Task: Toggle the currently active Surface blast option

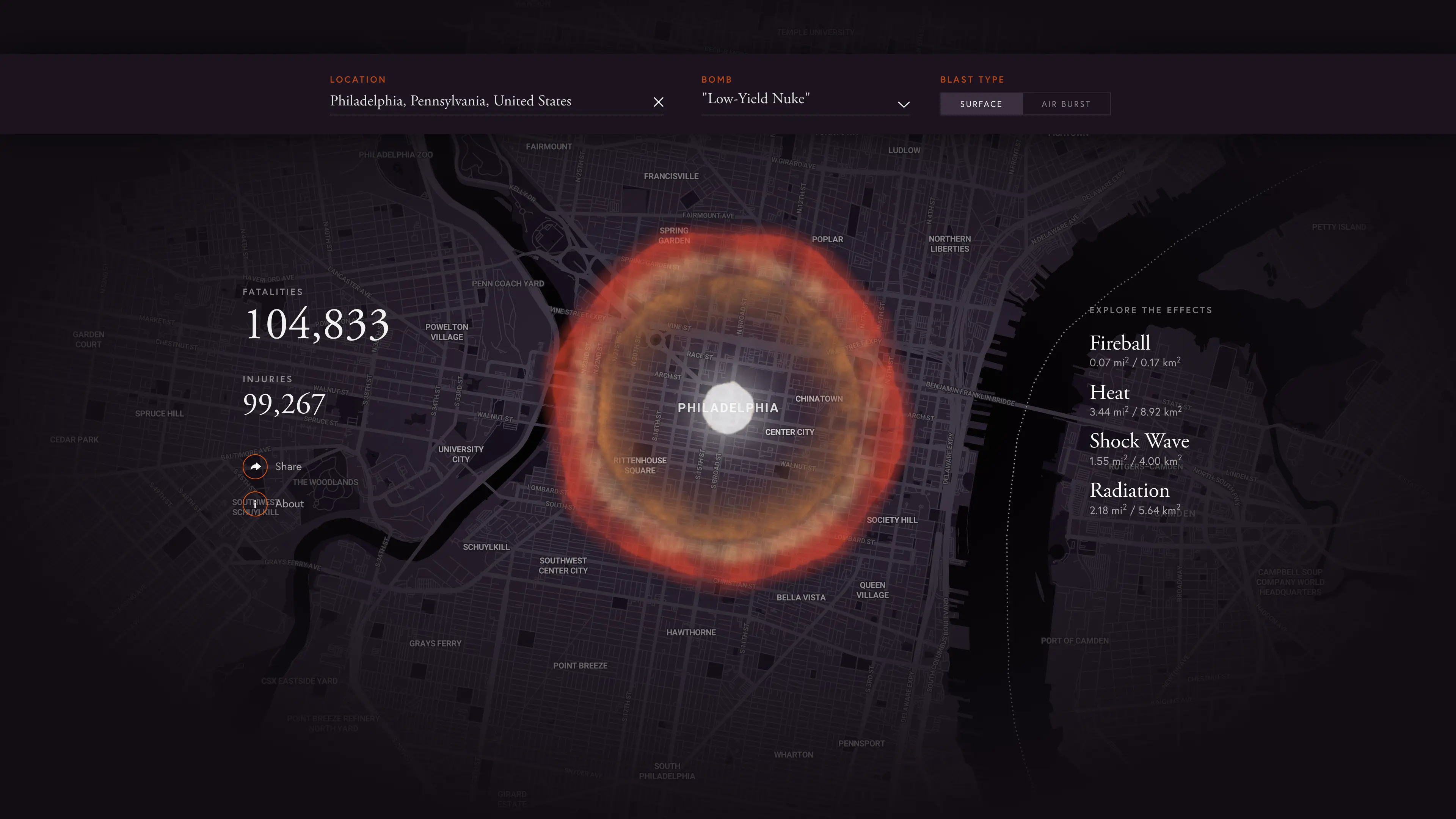Action: (981, 104)
